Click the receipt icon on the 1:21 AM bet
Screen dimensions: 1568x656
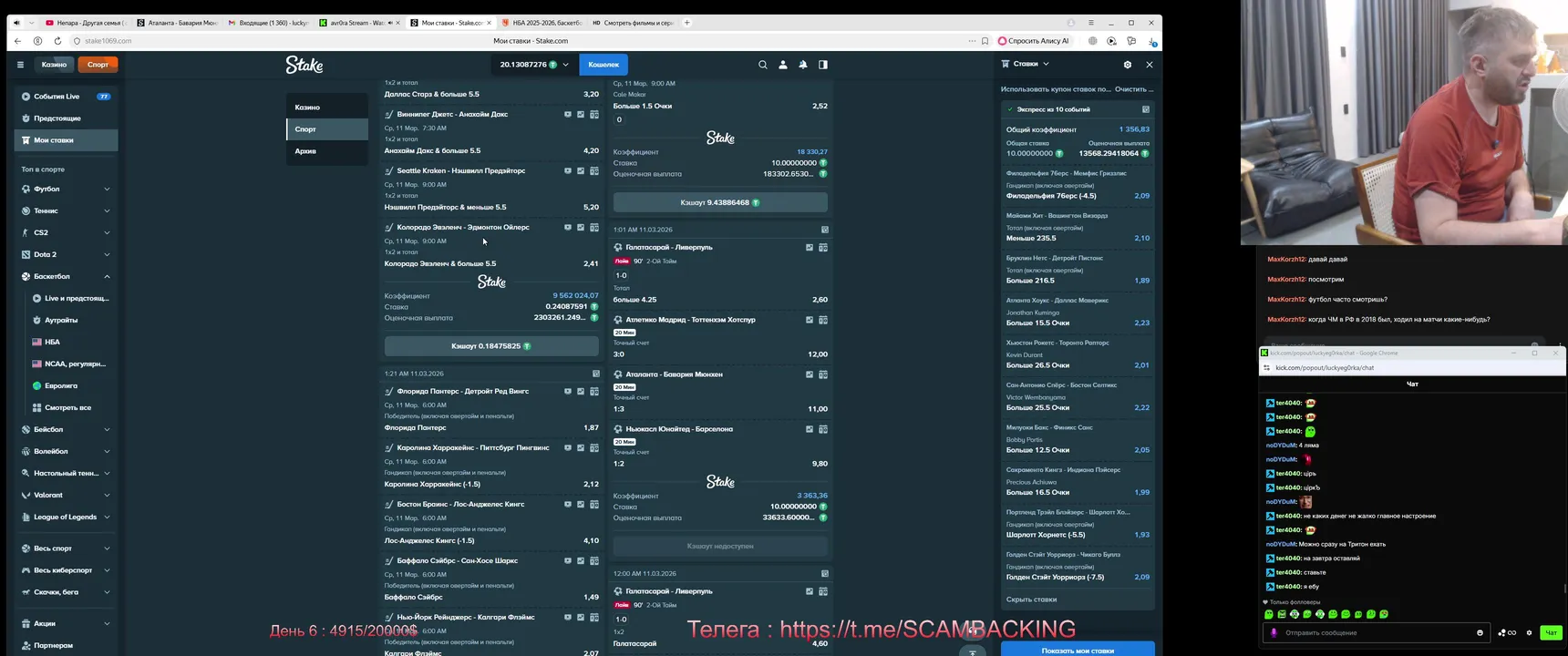click(x=596, y=374)
